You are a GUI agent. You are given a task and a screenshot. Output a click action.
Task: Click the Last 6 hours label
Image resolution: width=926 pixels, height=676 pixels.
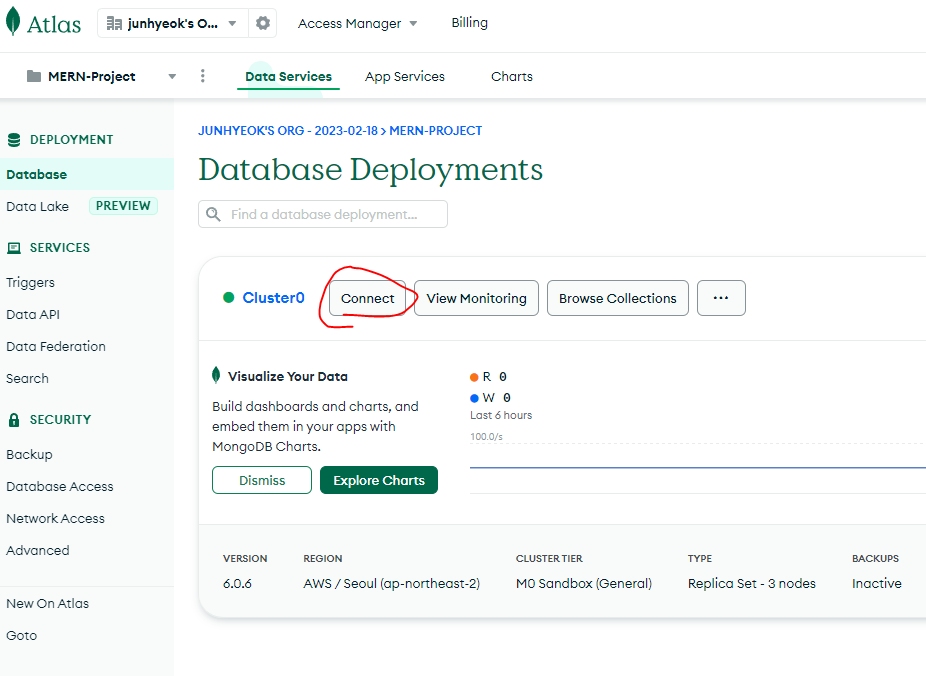click(501, 415)
